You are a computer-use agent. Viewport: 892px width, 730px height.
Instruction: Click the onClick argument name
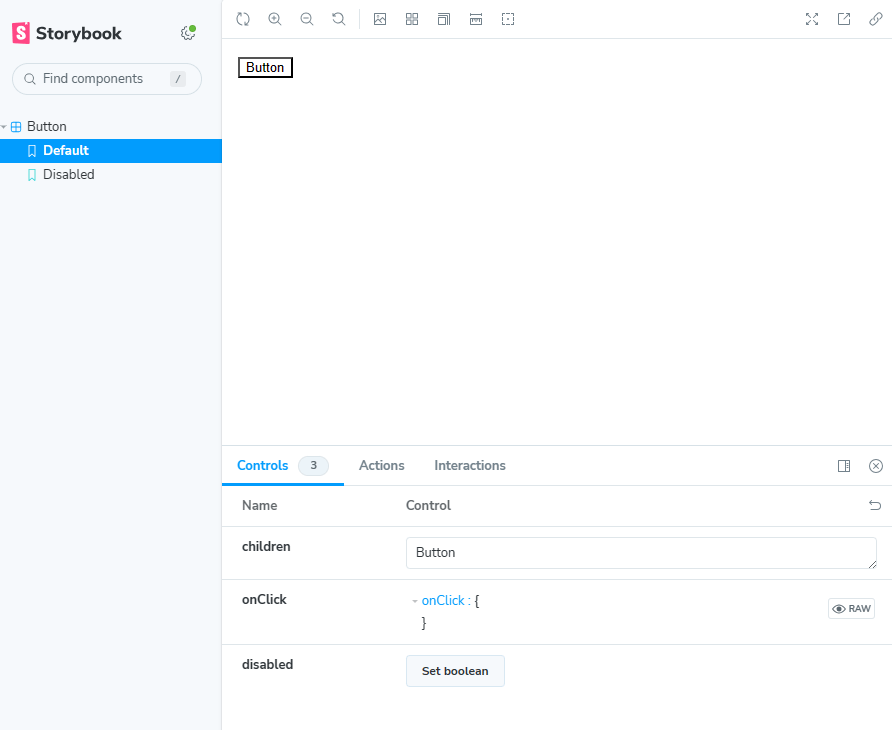(264, 600)
